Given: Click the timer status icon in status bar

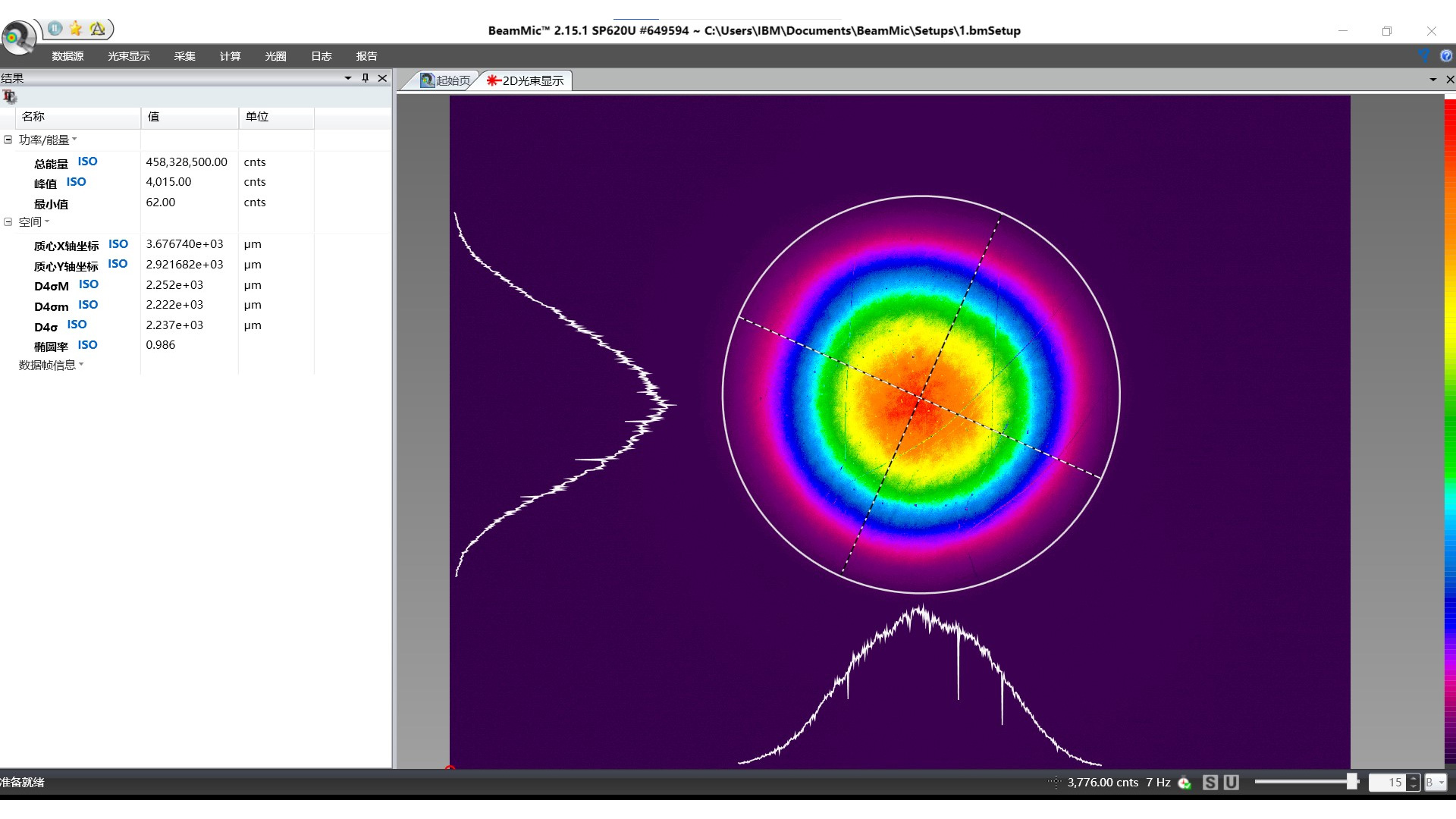Looking at the screenshot, I should (1185, 783).
